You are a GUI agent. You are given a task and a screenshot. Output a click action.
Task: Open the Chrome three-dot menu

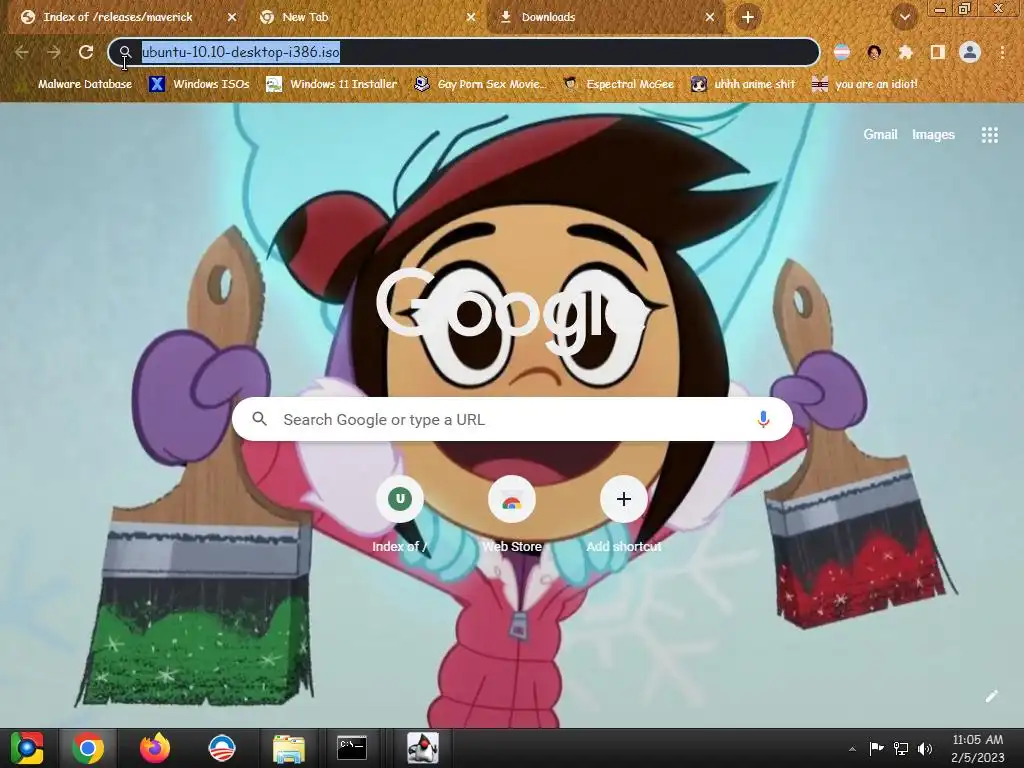pyautogui.click(x=1002, y=52)
